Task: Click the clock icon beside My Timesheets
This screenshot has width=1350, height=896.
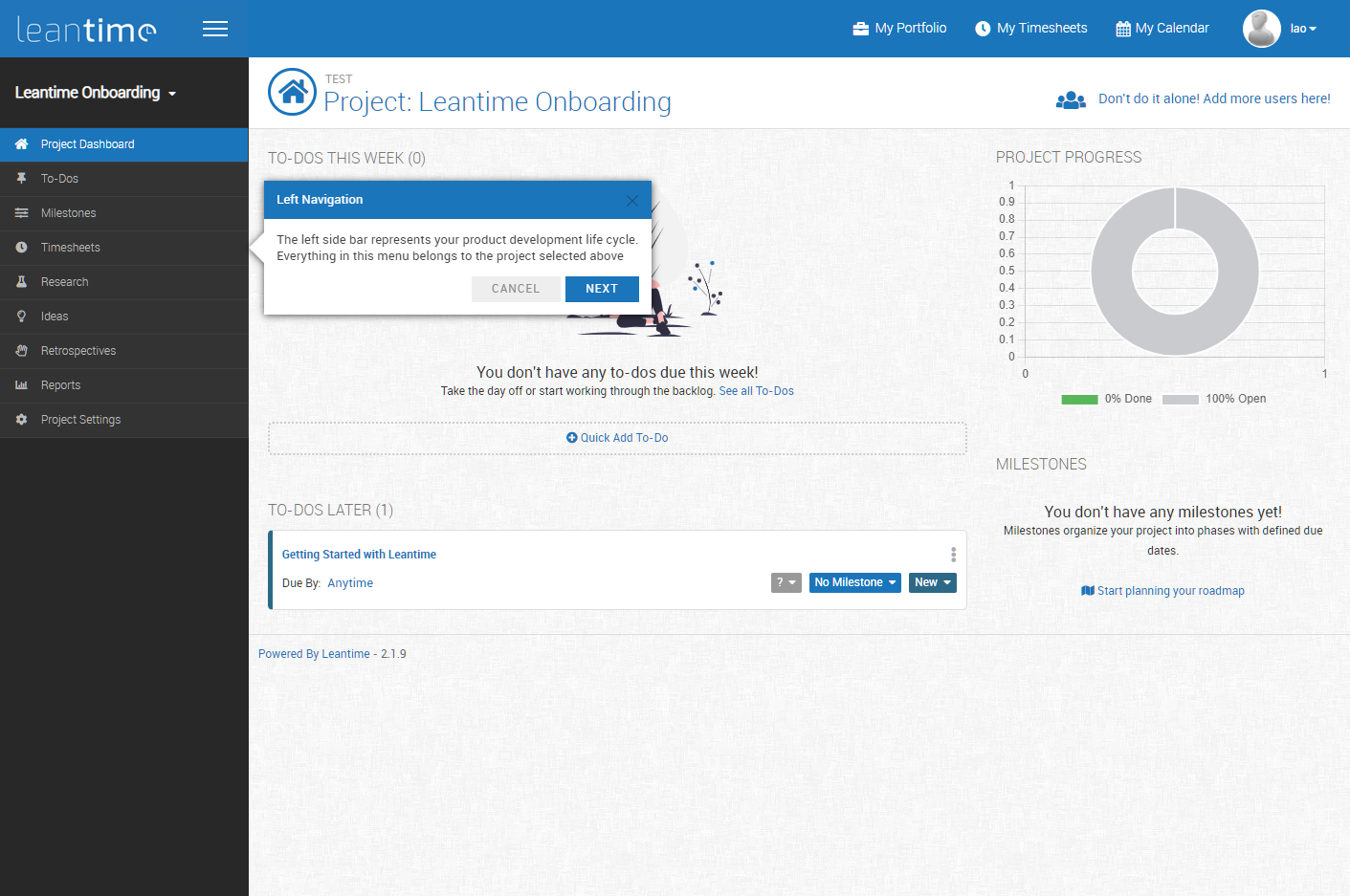Action: [x=983, y=29]
